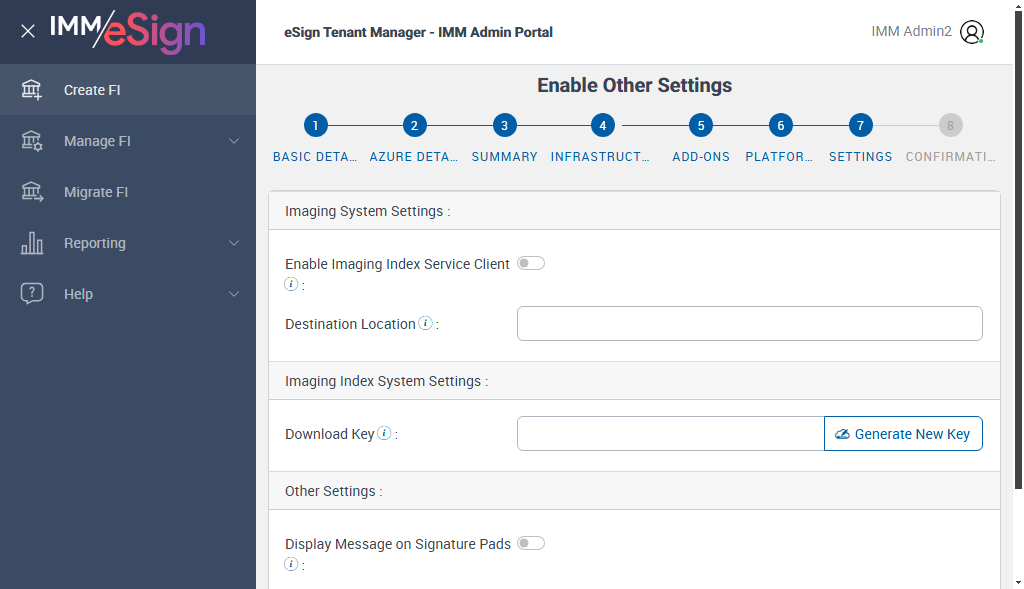The image size is (1024, 589).
Task: Expand the Help submenu chevron
Action: pyautogui.click(x=234, y=294)
